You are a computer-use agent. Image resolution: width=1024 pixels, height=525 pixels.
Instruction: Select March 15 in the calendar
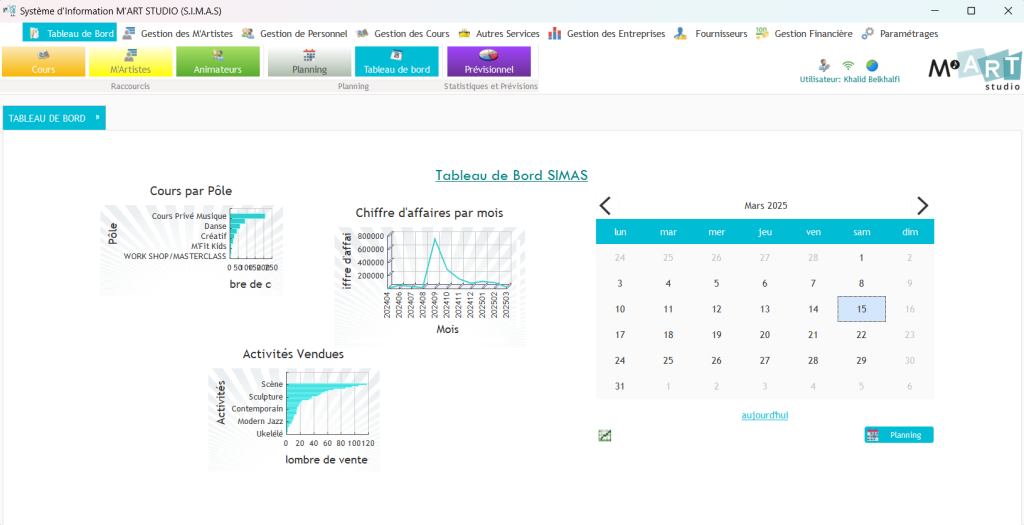[x=861, y=309]
